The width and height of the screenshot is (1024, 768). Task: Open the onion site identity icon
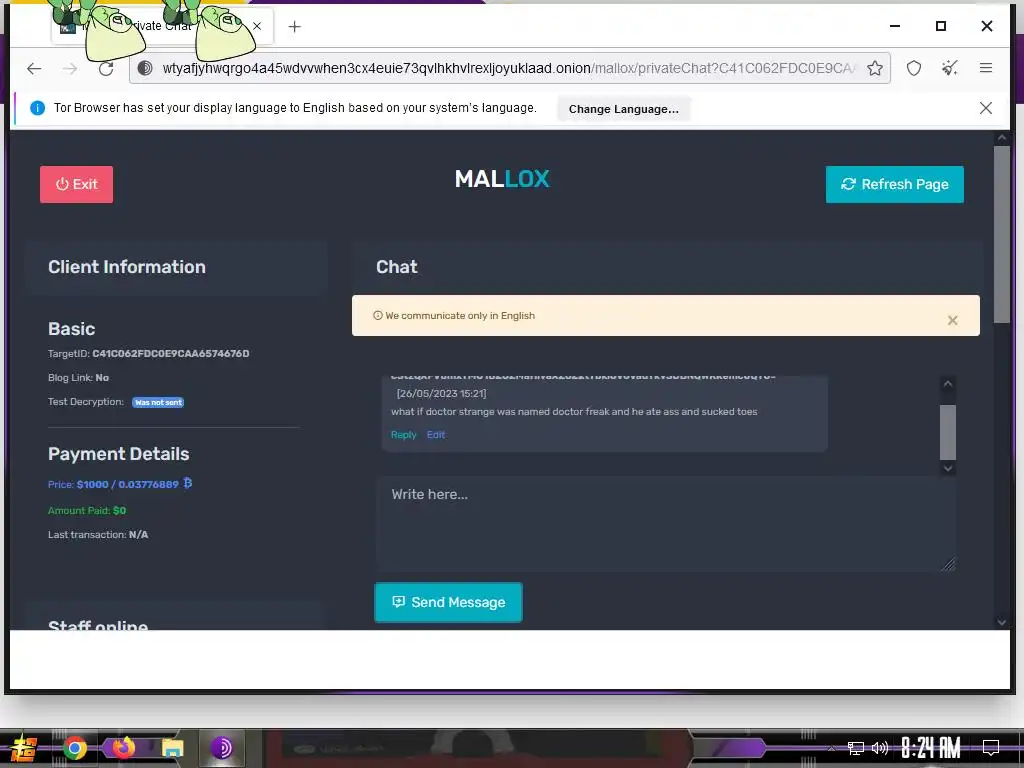pos(145,68)
